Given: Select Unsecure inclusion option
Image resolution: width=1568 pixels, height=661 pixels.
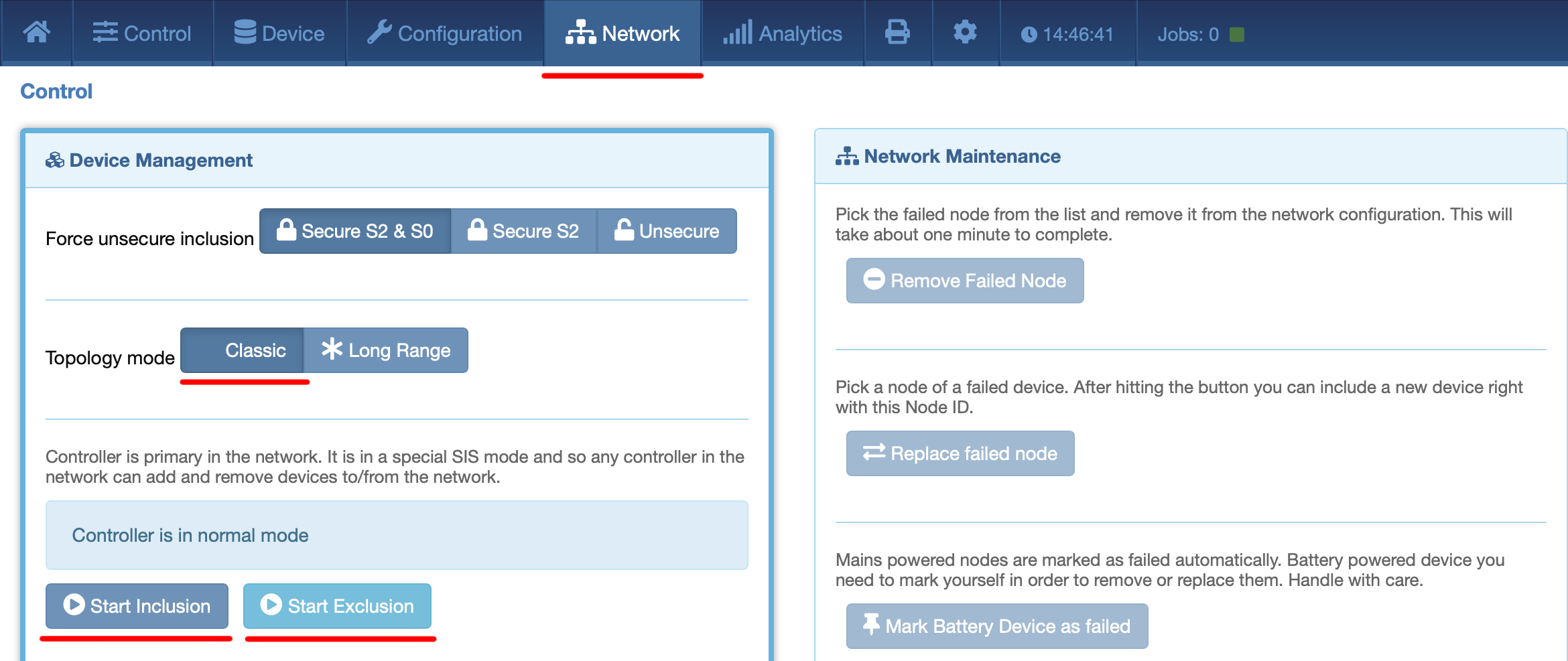Looking at the screenshot, I should coord(667,231).
